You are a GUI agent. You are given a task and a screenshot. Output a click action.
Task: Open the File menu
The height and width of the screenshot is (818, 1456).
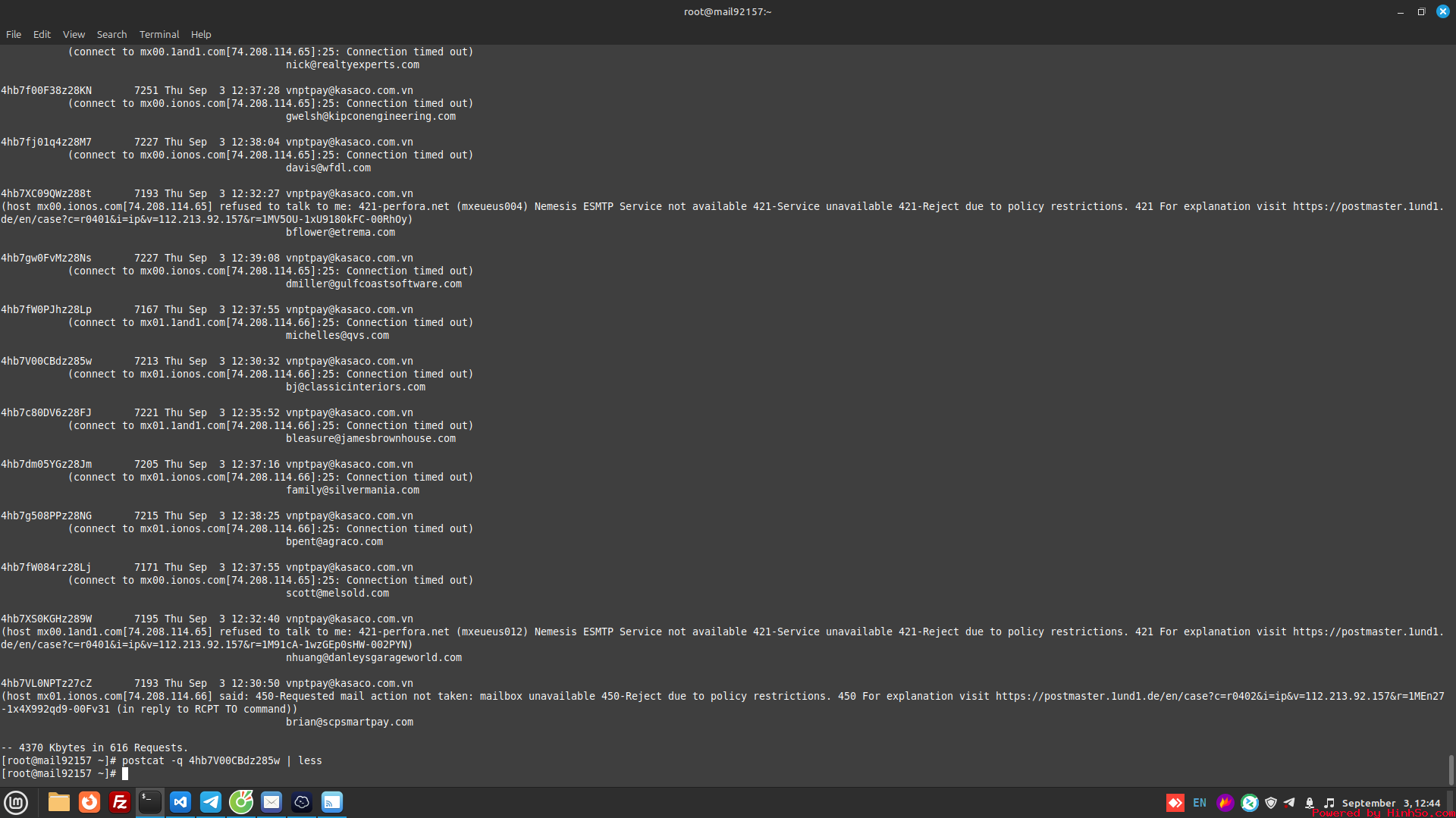[x=14, y=34]
